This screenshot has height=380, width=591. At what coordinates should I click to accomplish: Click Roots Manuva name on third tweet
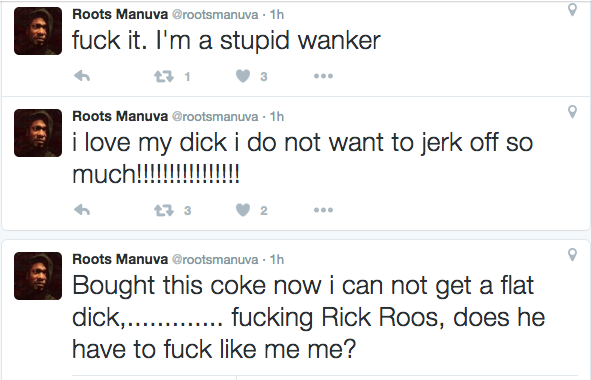tap(120, 259)
